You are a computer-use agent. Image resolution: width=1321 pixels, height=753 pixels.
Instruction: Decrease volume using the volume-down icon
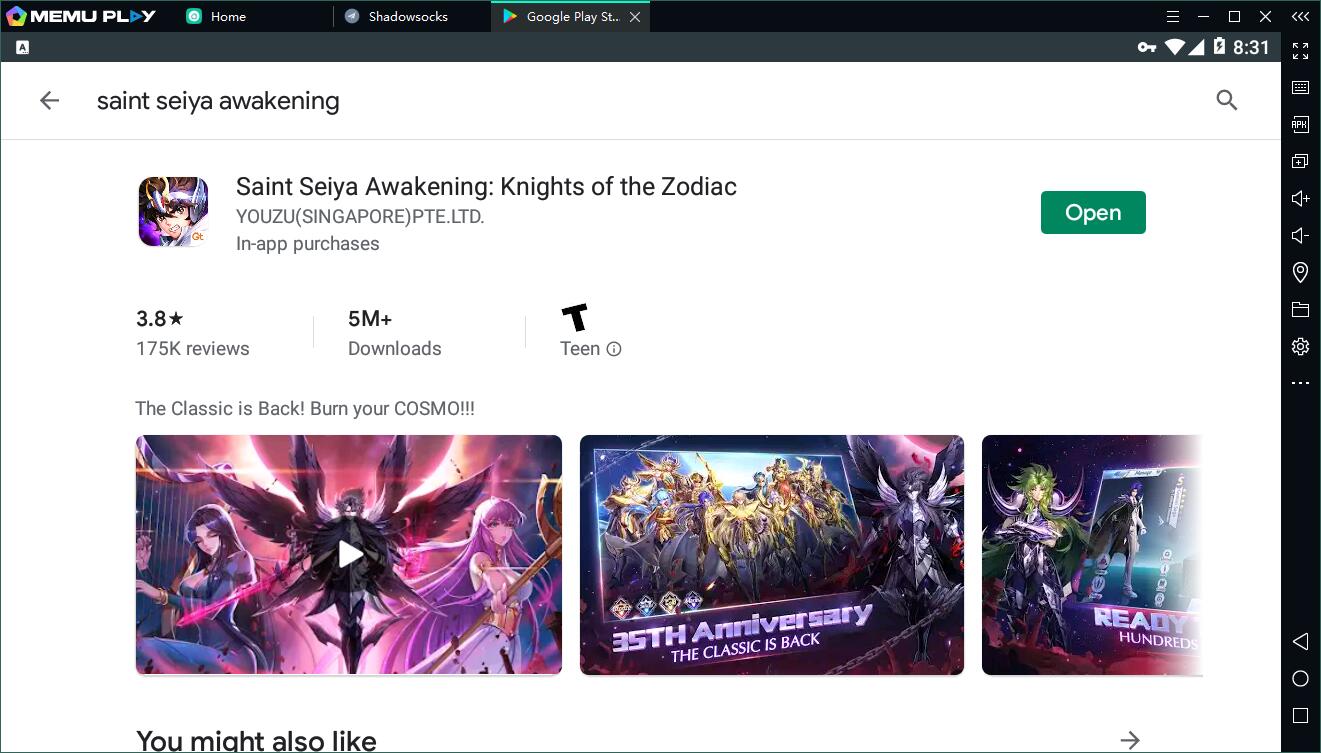(1300, 235)
